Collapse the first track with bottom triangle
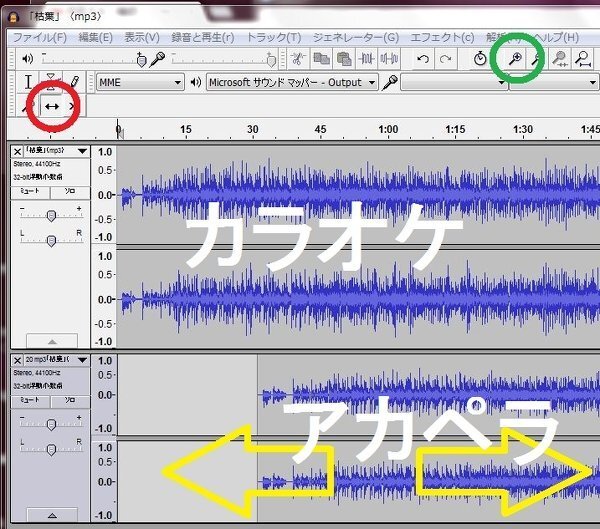Viewport: 600px width, 529px height. 52,341
